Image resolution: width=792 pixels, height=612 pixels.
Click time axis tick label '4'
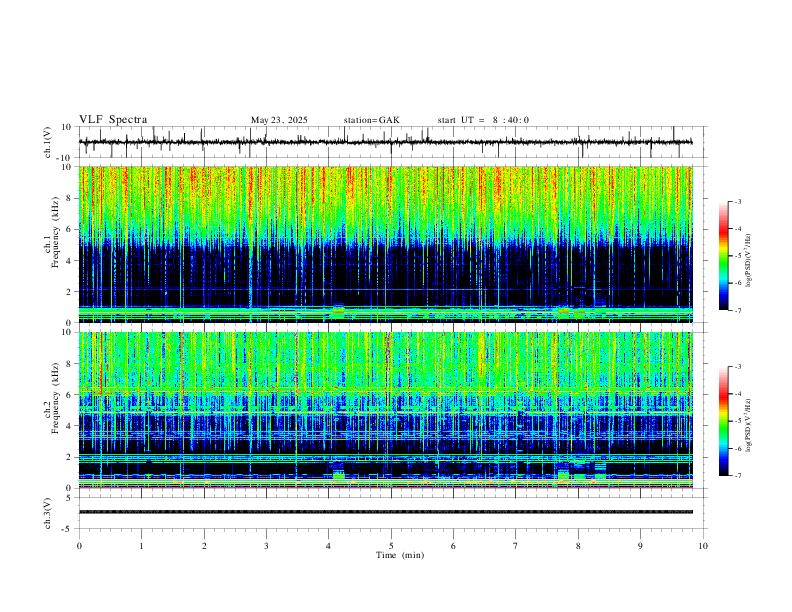pyautogui.click(x=328, y=546)
